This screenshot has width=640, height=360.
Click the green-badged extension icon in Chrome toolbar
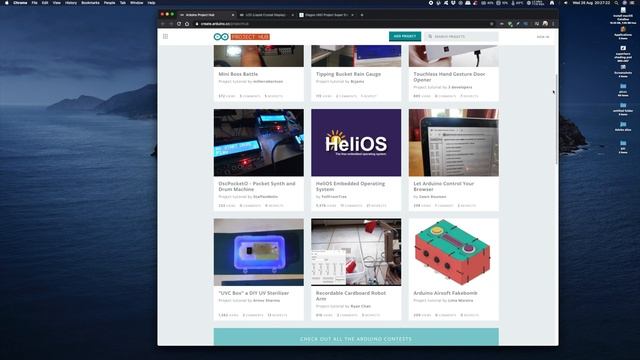coord(510,24)
